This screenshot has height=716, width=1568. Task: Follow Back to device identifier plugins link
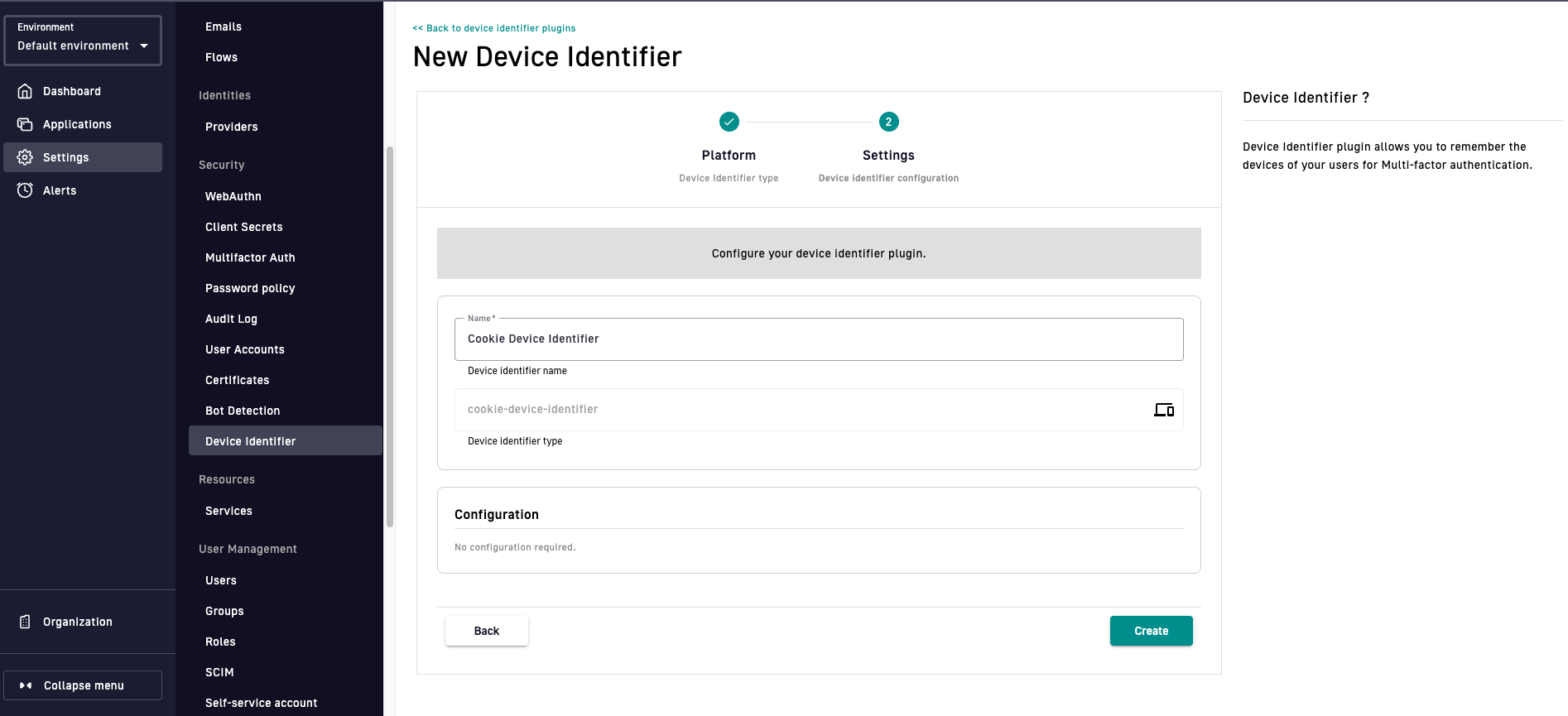(494, 28)
